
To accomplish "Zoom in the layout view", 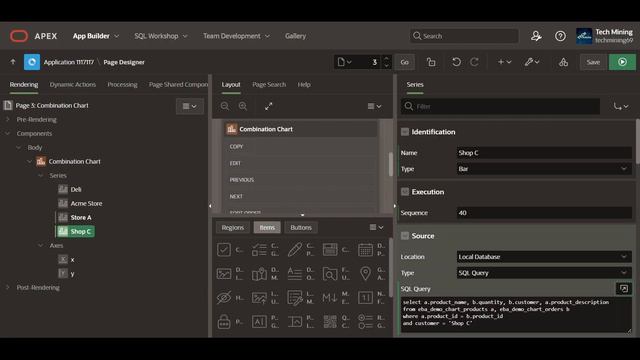I will pos(243,106).
